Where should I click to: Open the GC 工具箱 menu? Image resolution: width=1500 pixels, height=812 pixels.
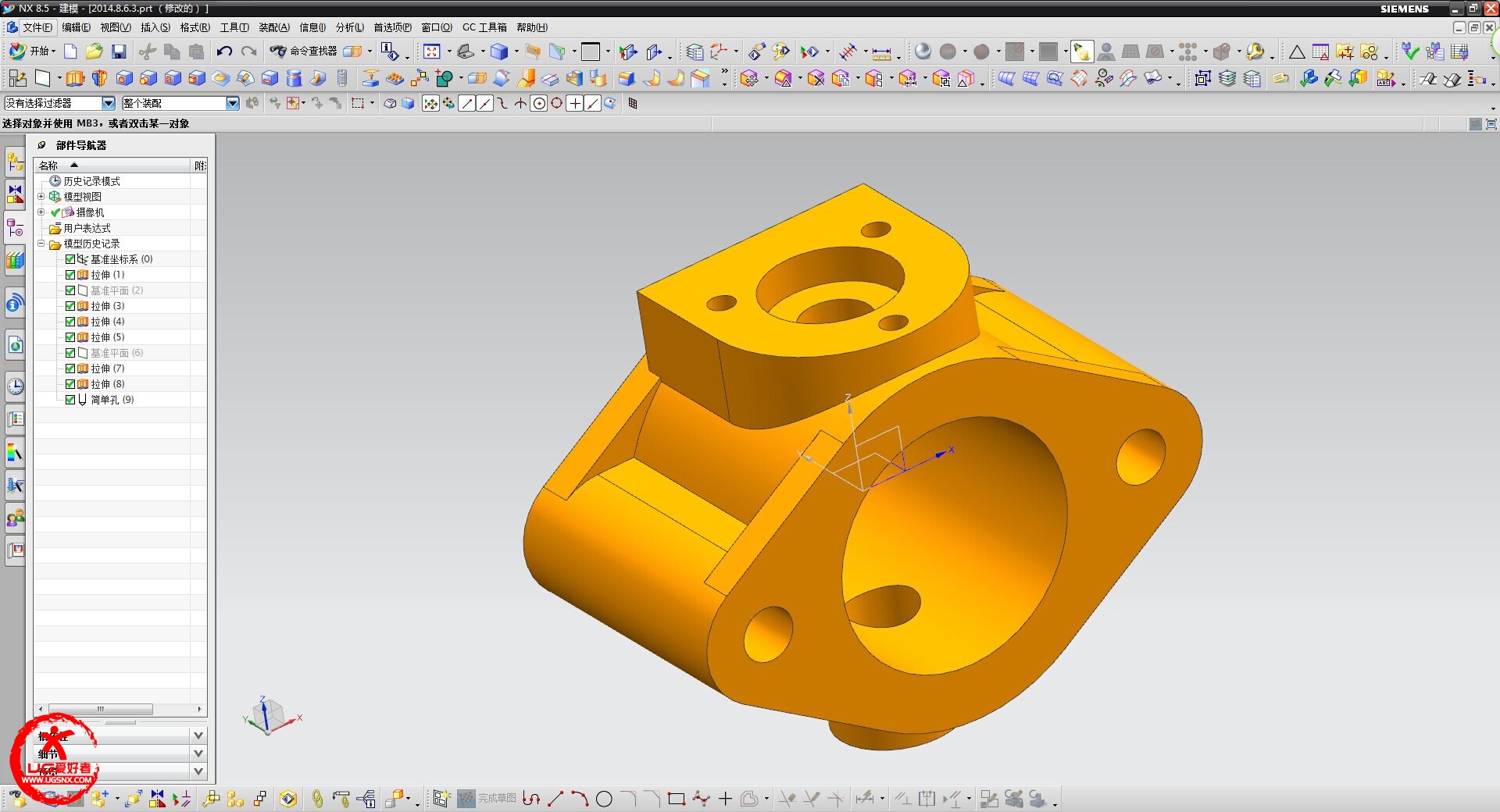click(484, 27)
